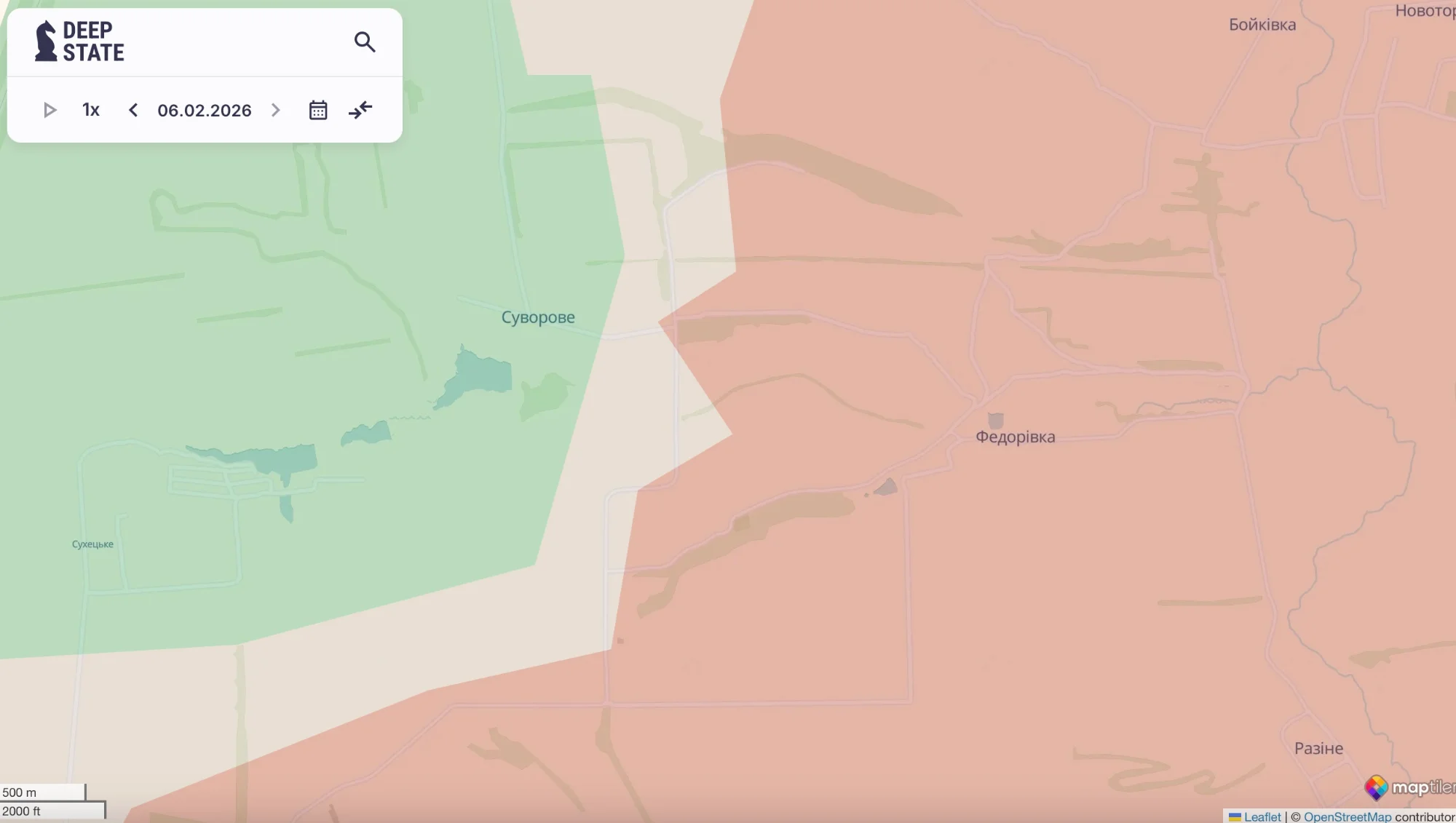Click the DeepState knight logo
Image resolution: width=1456 pixels, height=823 pixels.
(x=46, y=41)
